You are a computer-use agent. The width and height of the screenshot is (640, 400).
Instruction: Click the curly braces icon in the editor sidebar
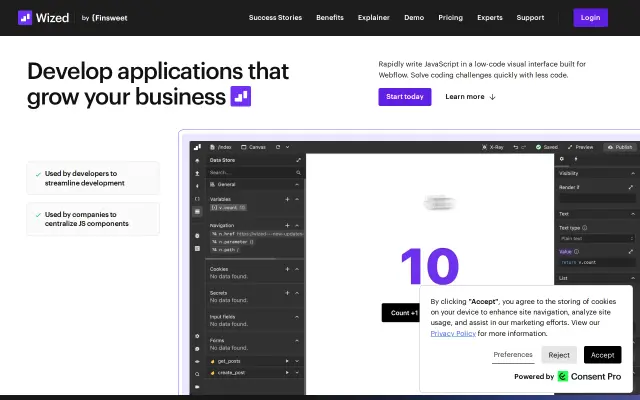(x=197, y=199)
